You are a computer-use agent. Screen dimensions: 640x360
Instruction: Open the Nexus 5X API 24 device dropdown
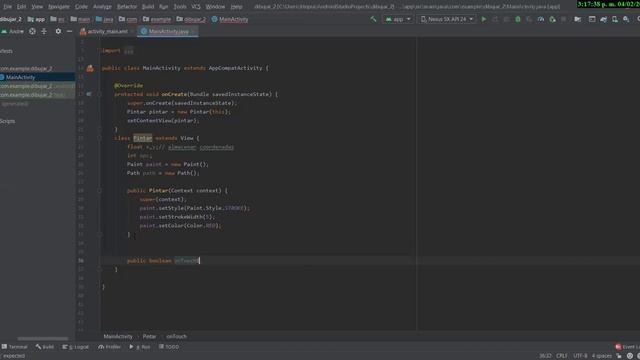click(x=447, y=19)
